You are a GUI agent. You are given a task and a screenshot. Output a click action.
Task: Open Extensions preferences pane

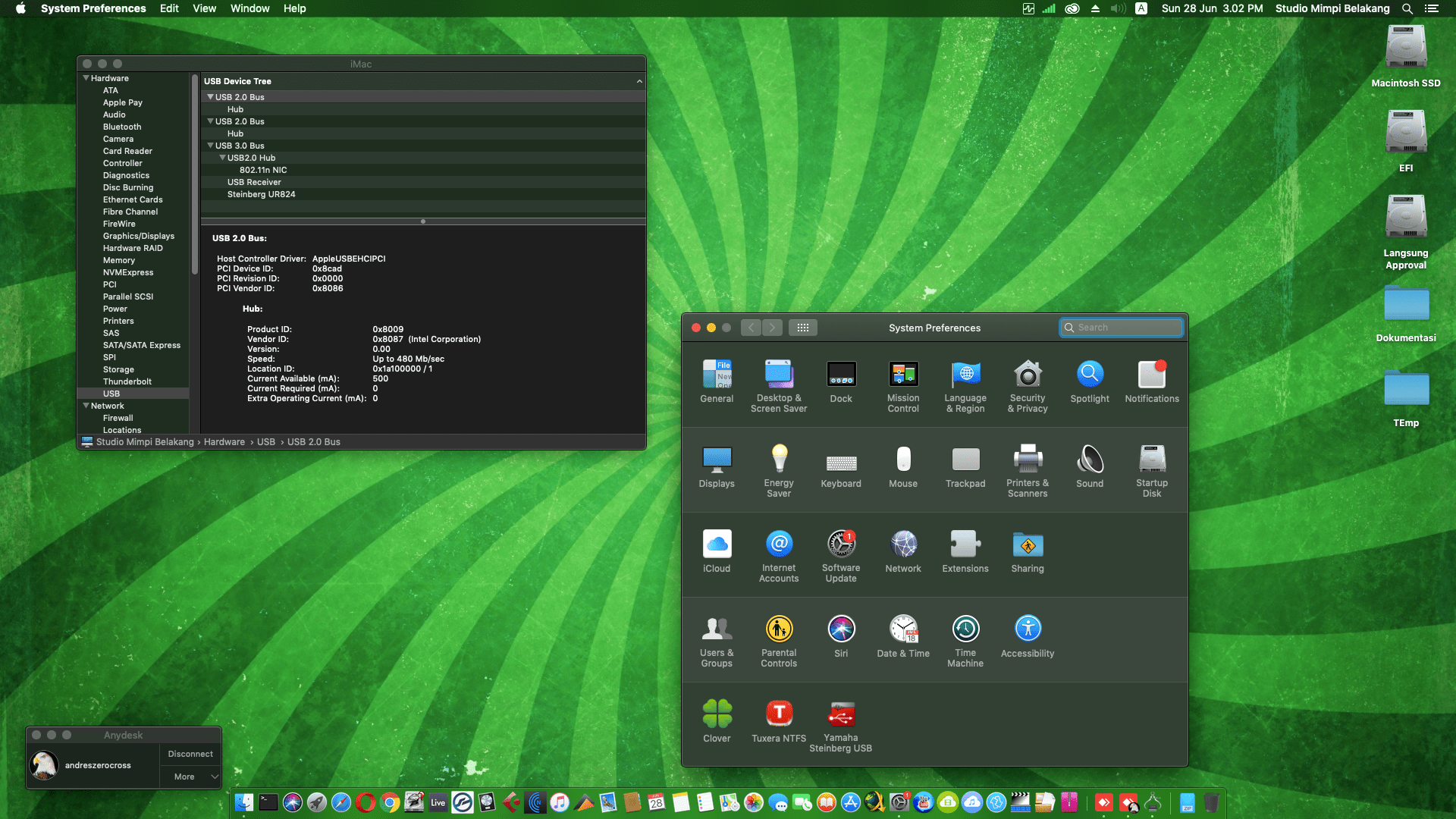click(x=965, y=551)
